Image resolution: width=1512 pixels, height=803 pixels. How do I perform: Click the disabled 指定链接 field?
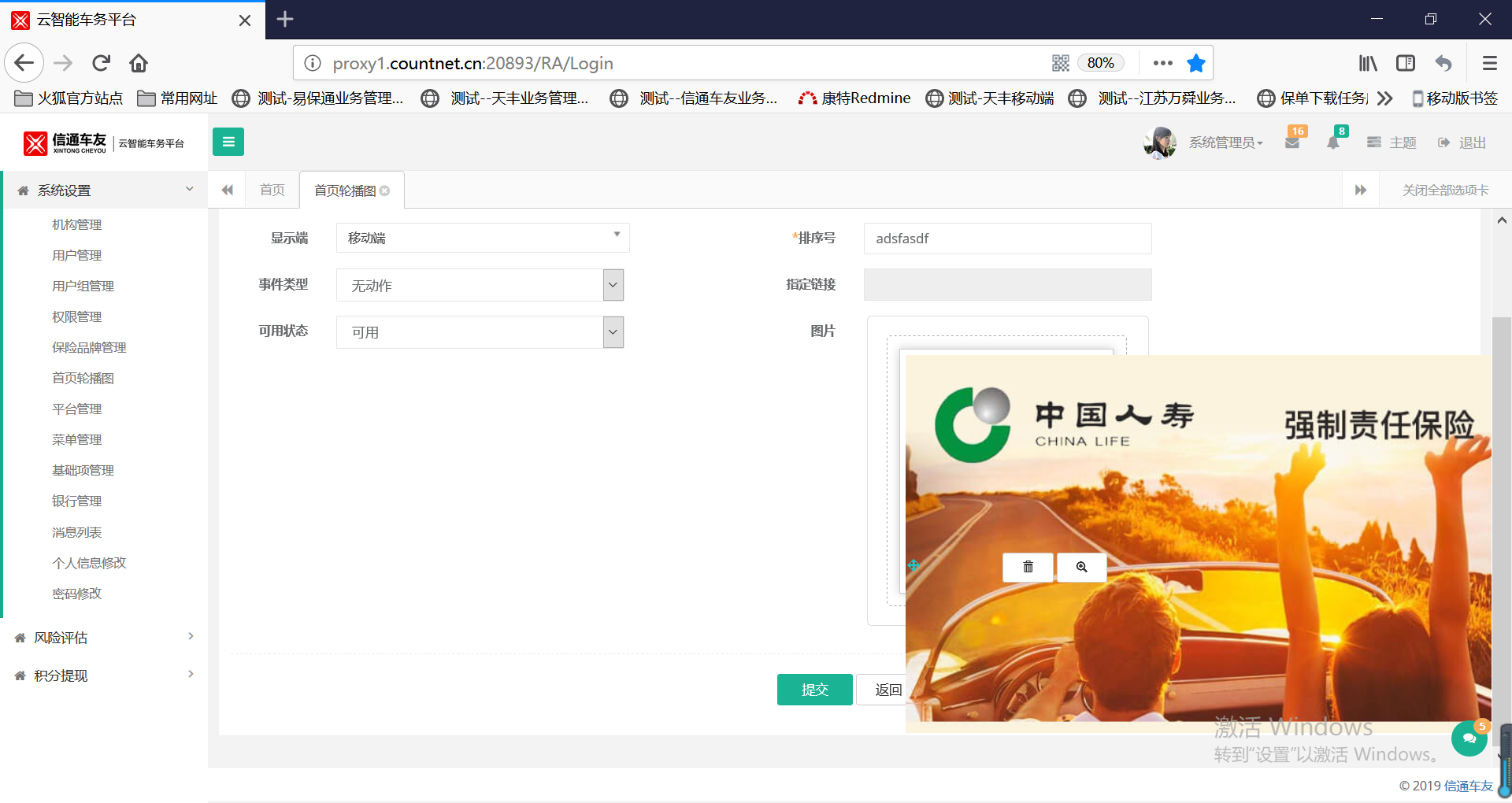(1008, 284)
